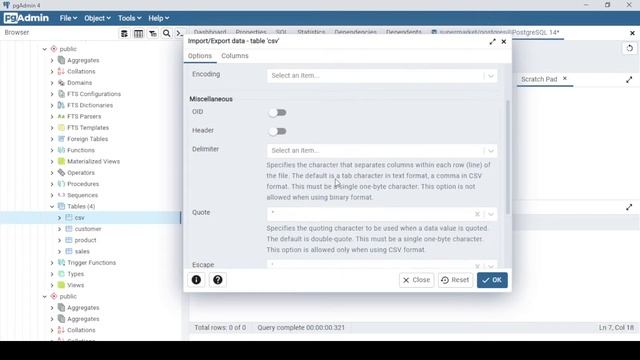Expand the Functions node chevron
This screenshot has height=360, width=640.
52,150
